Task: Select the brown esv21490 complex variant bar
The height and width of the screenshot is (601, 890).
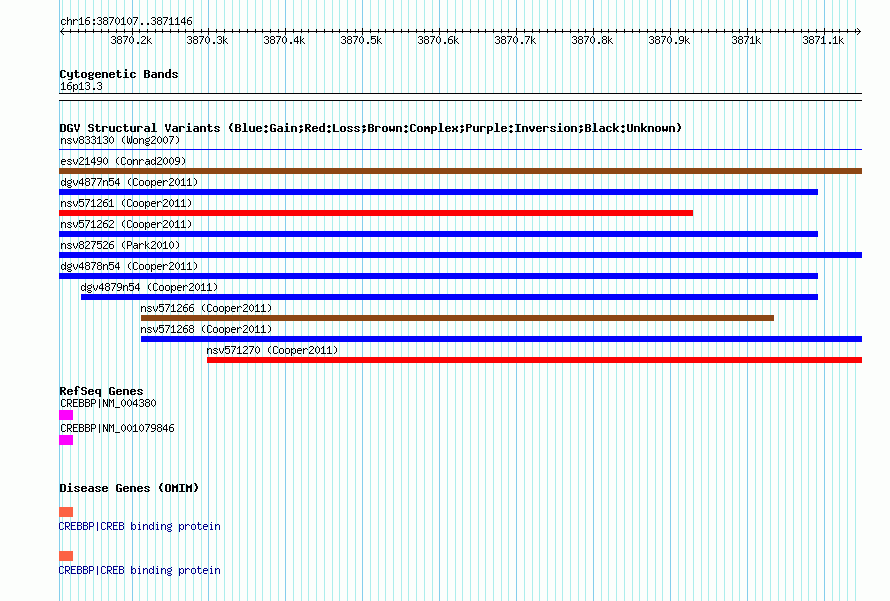Action: [460, 171]
